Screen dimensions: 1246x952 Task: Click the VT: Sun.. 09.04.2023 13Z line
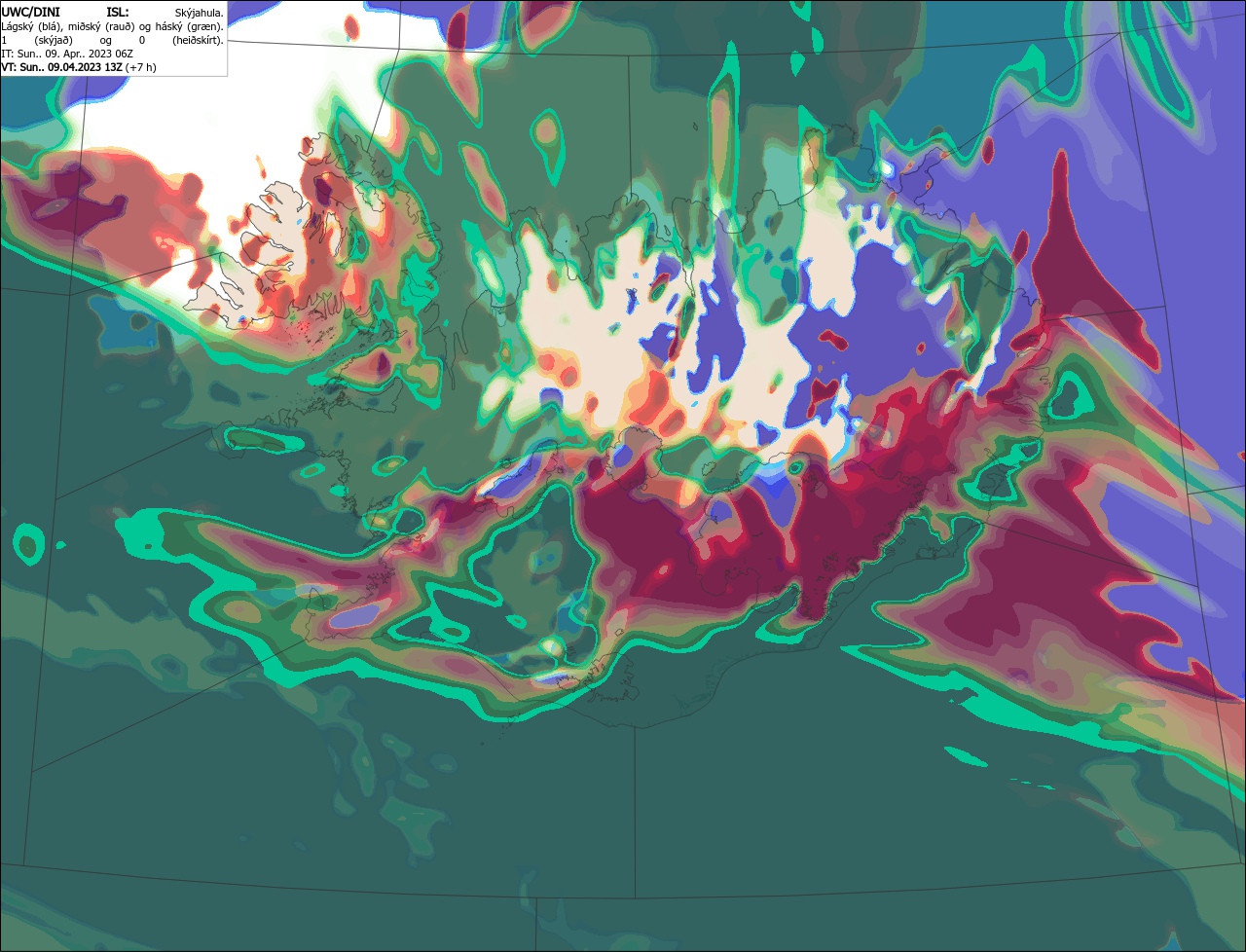[x=79, y=67]
